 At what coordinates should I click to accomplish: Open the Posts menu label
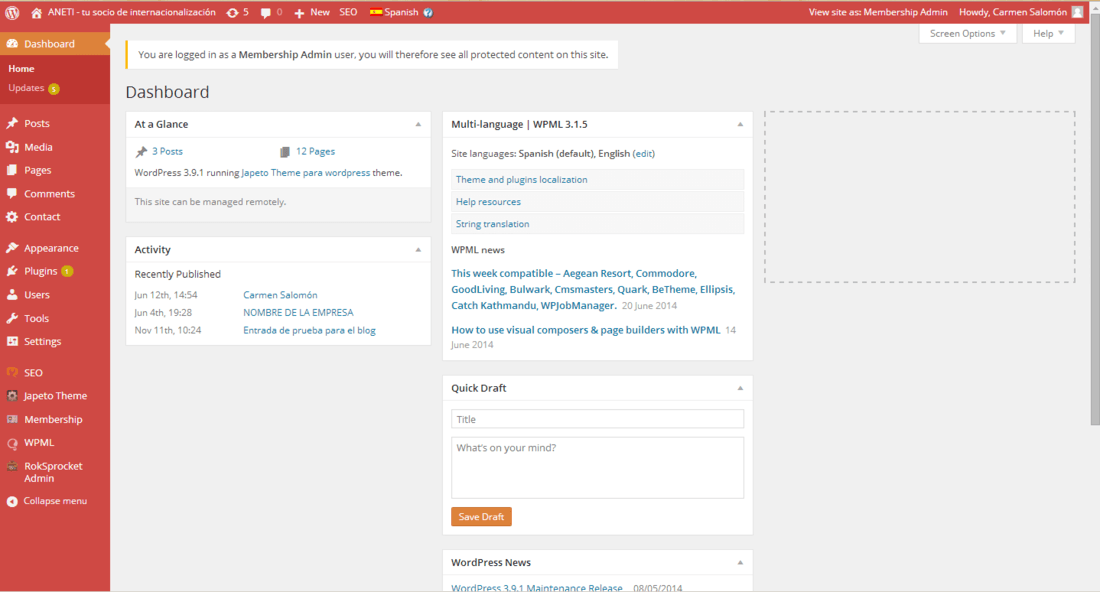pyautogui.click(x=36, y=123)
